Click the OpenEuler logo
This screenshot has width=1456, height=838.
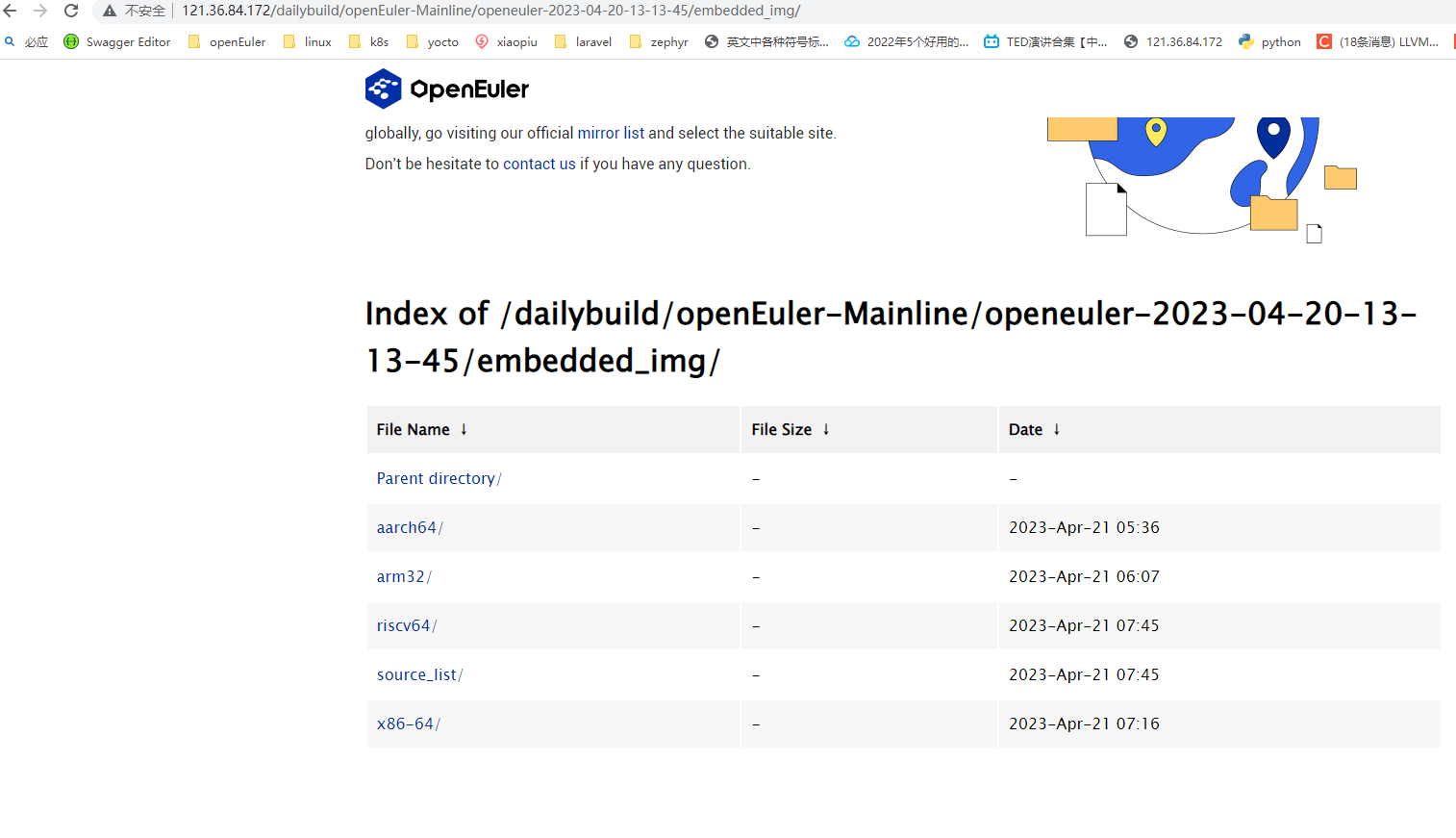[446, 89]
